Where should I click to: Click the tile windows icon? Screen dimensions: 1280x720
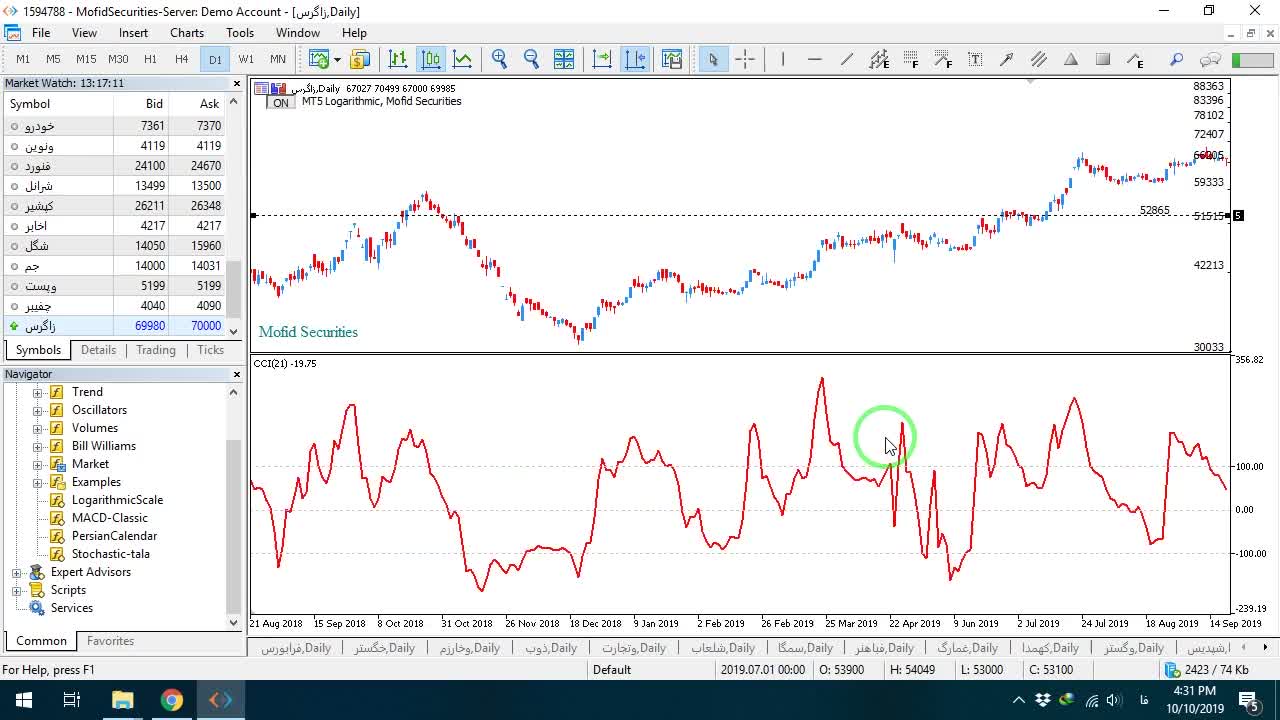(564, 59)
